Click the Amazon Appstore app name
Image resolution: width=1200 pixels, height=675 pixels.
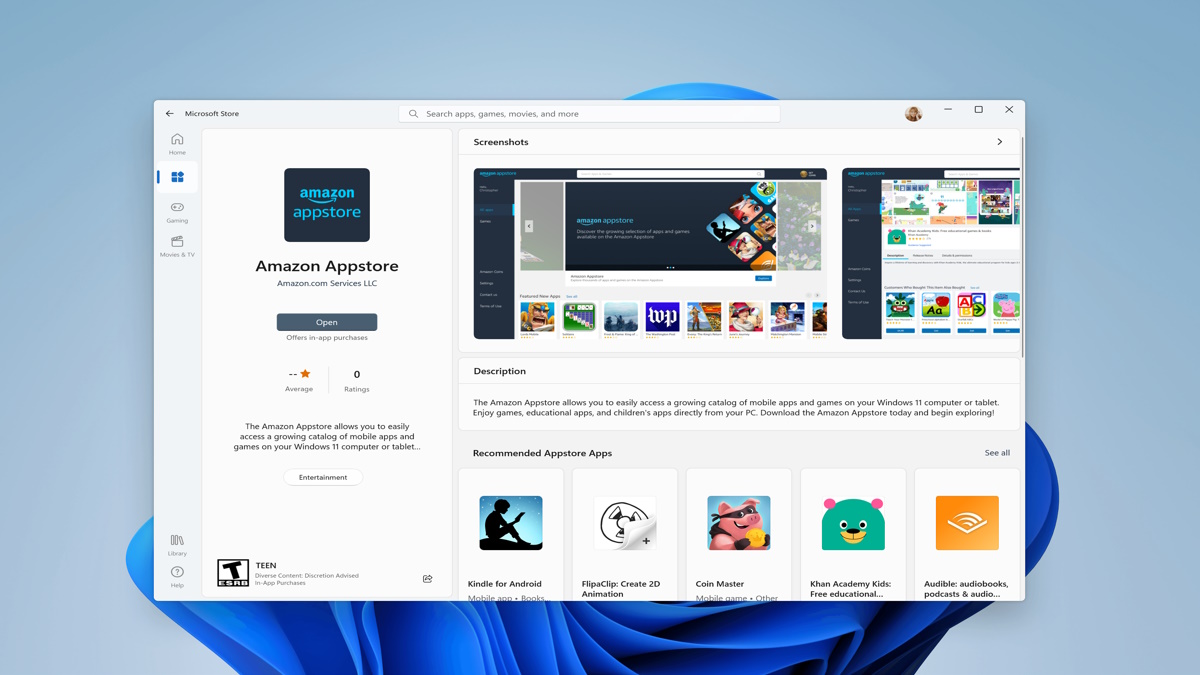(327, 266)
